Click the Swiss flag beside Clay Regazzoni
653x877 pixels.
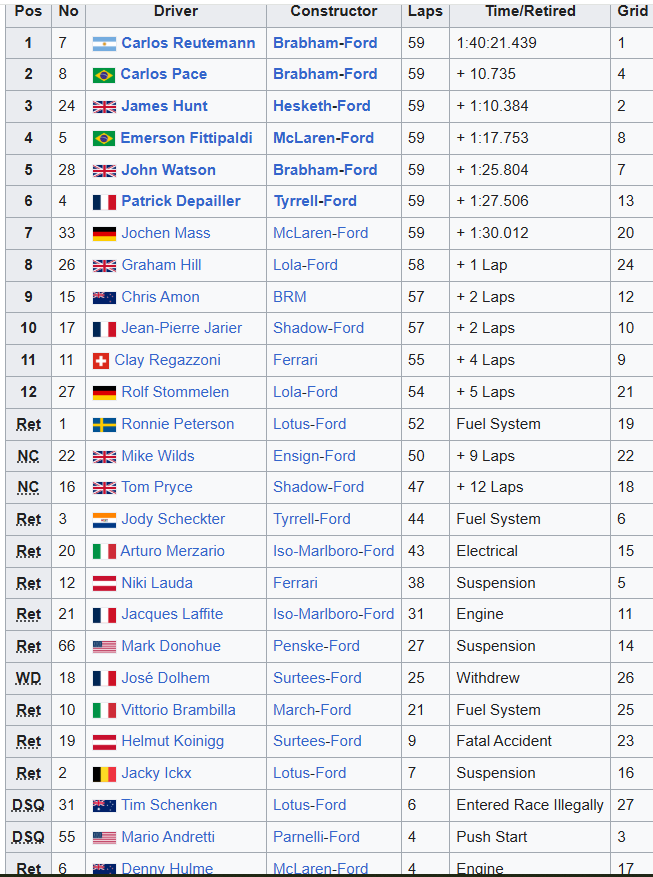(x=101, y=361)
